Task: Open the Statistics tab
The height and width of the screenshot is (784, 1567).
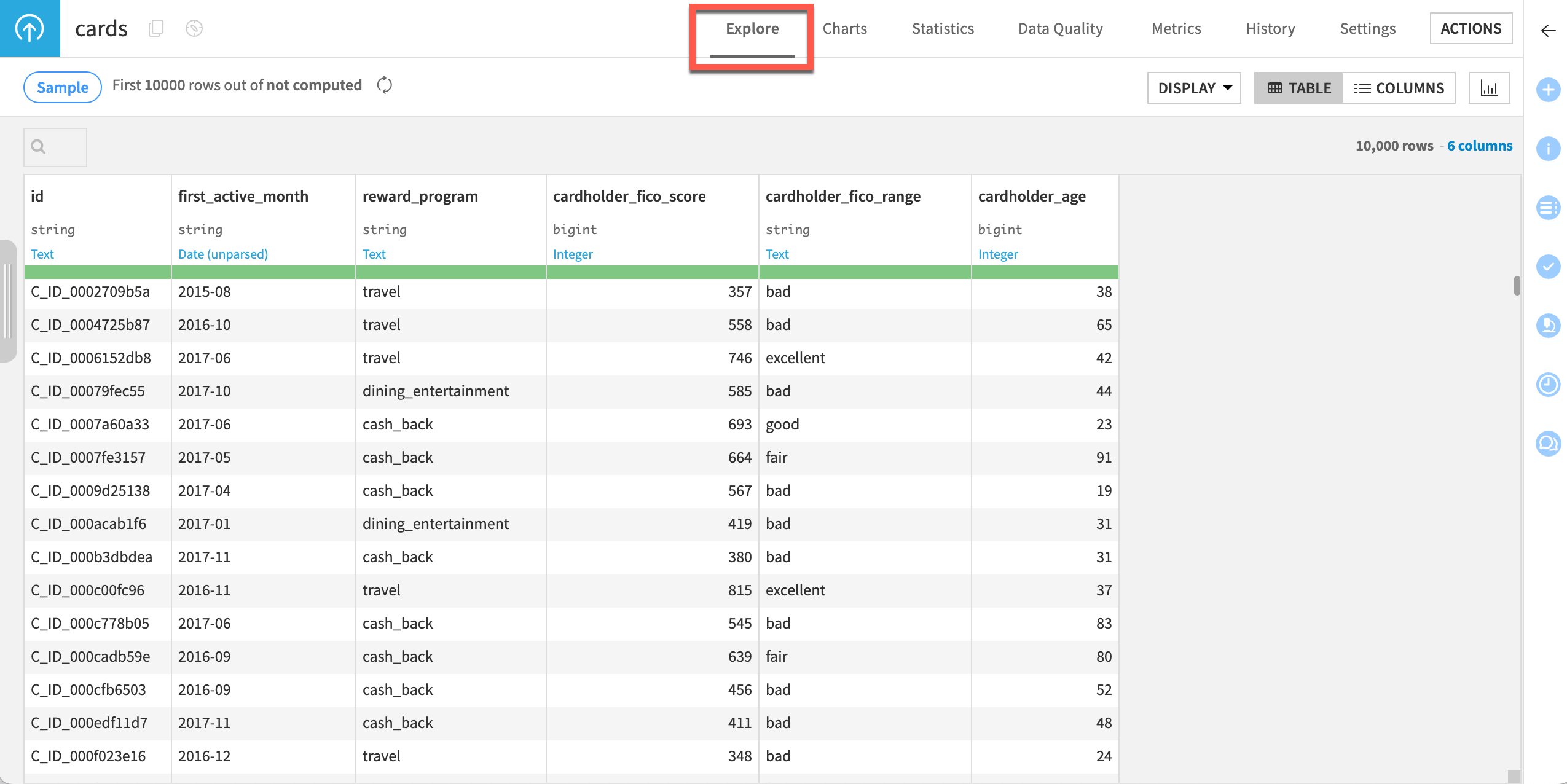Action: [x=942, y=28]
